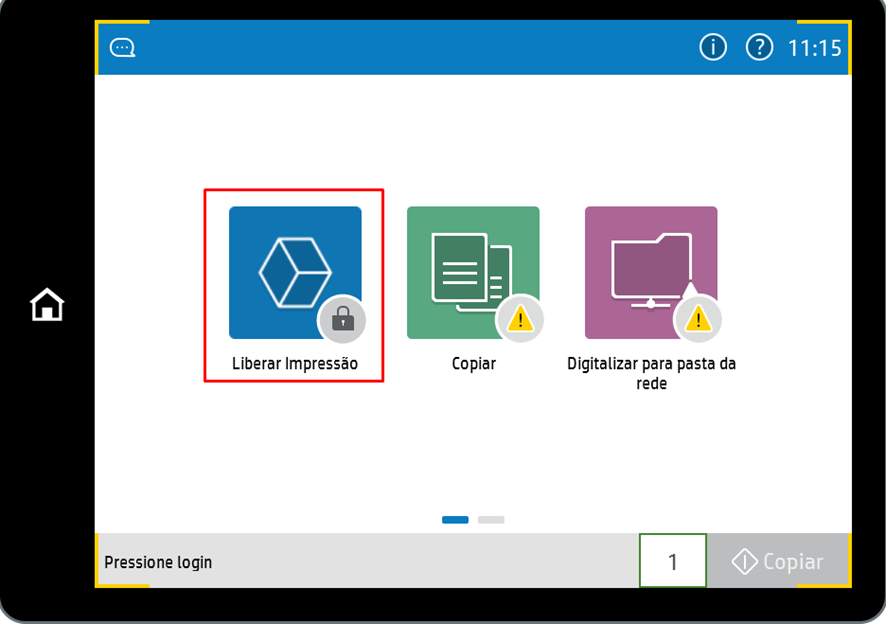Click the Pressione login status text

(x=158, y=562)
